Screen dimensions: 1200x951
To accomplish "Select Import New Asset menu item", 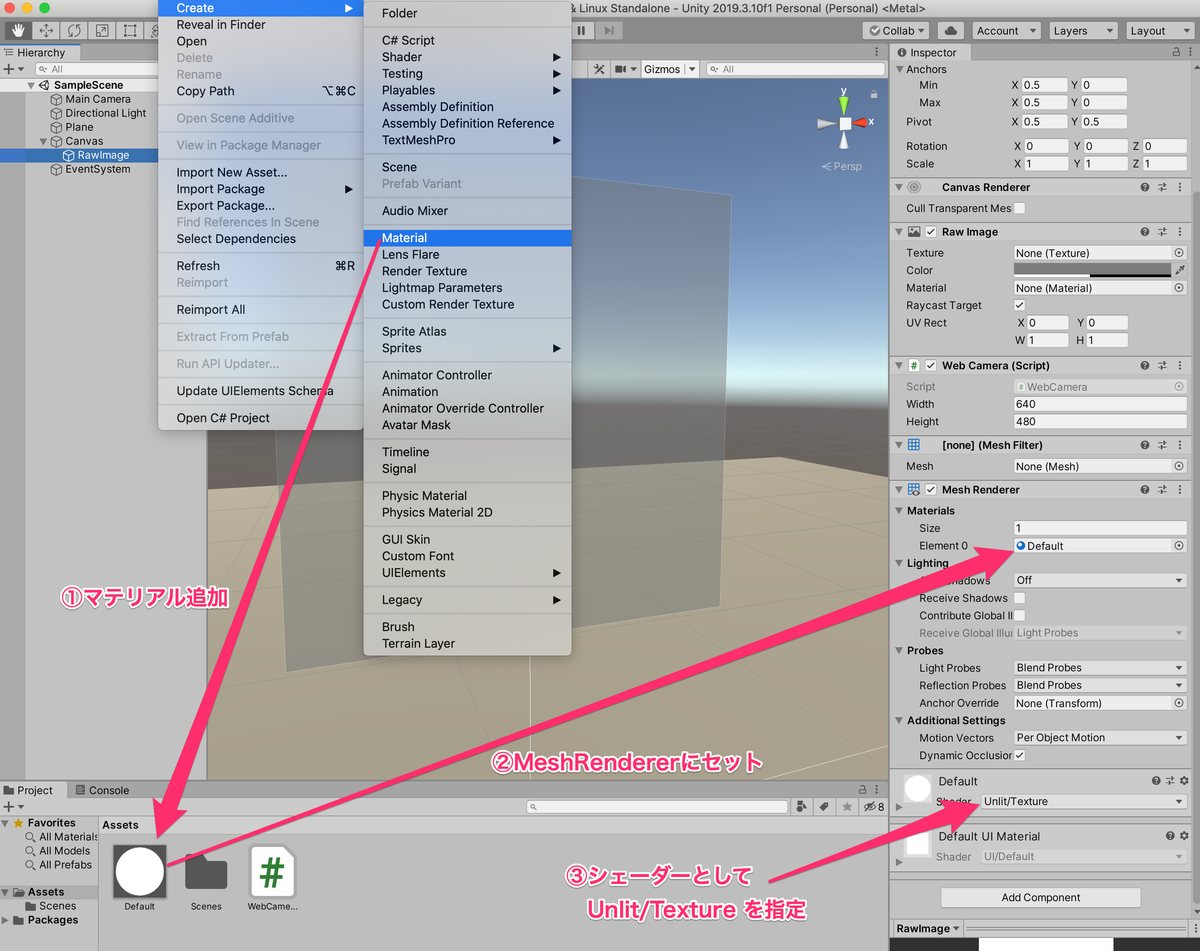I will coord(260,172).
